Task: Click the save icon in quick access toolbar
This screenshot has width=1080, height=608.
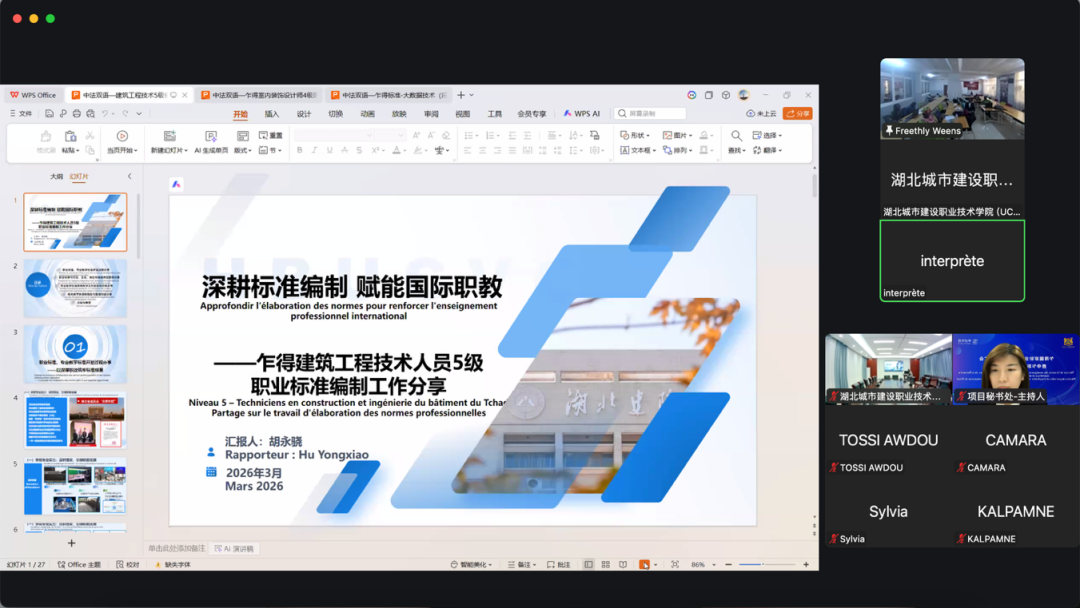Action: pos(49,114)
